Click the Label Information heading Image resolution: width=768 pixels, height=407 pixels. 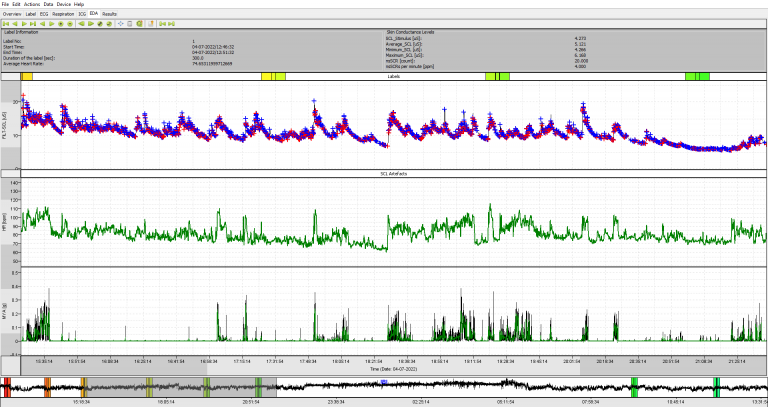click(21, 32)
